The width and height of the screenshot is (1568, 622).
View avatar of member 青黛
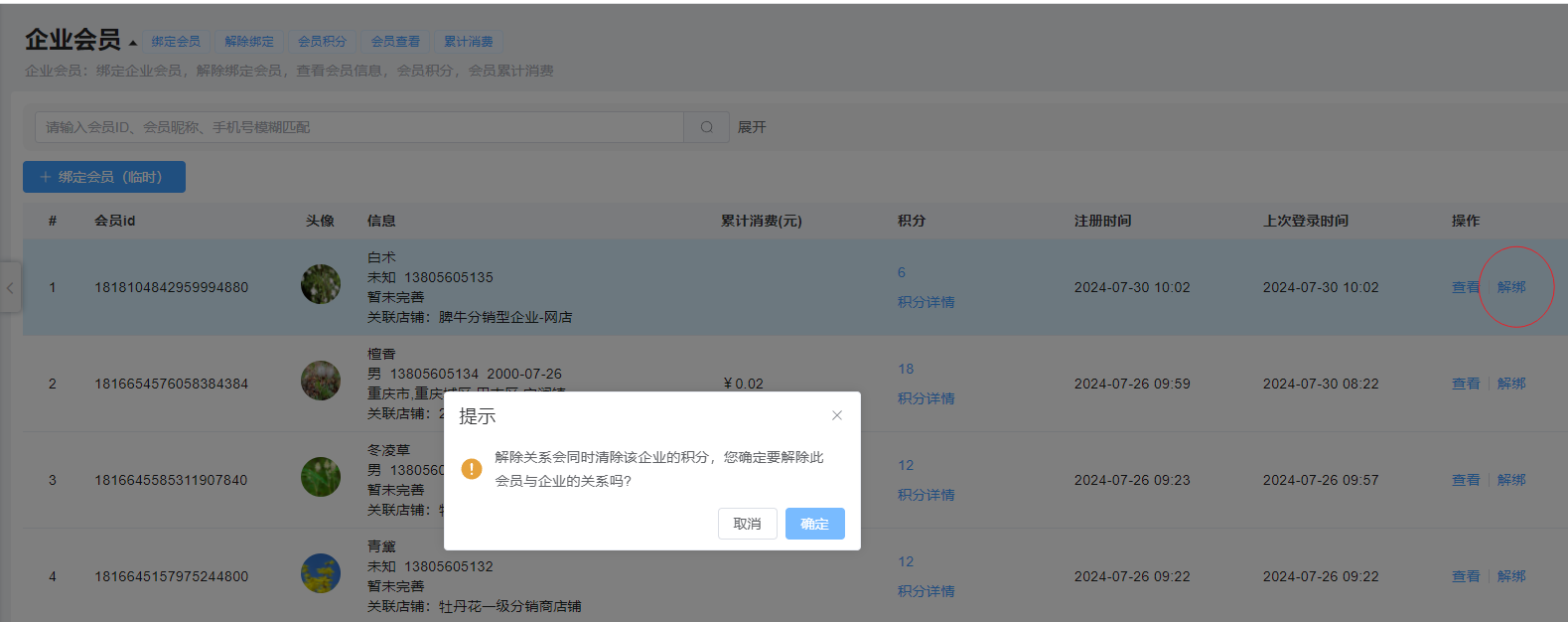[321, 573]
